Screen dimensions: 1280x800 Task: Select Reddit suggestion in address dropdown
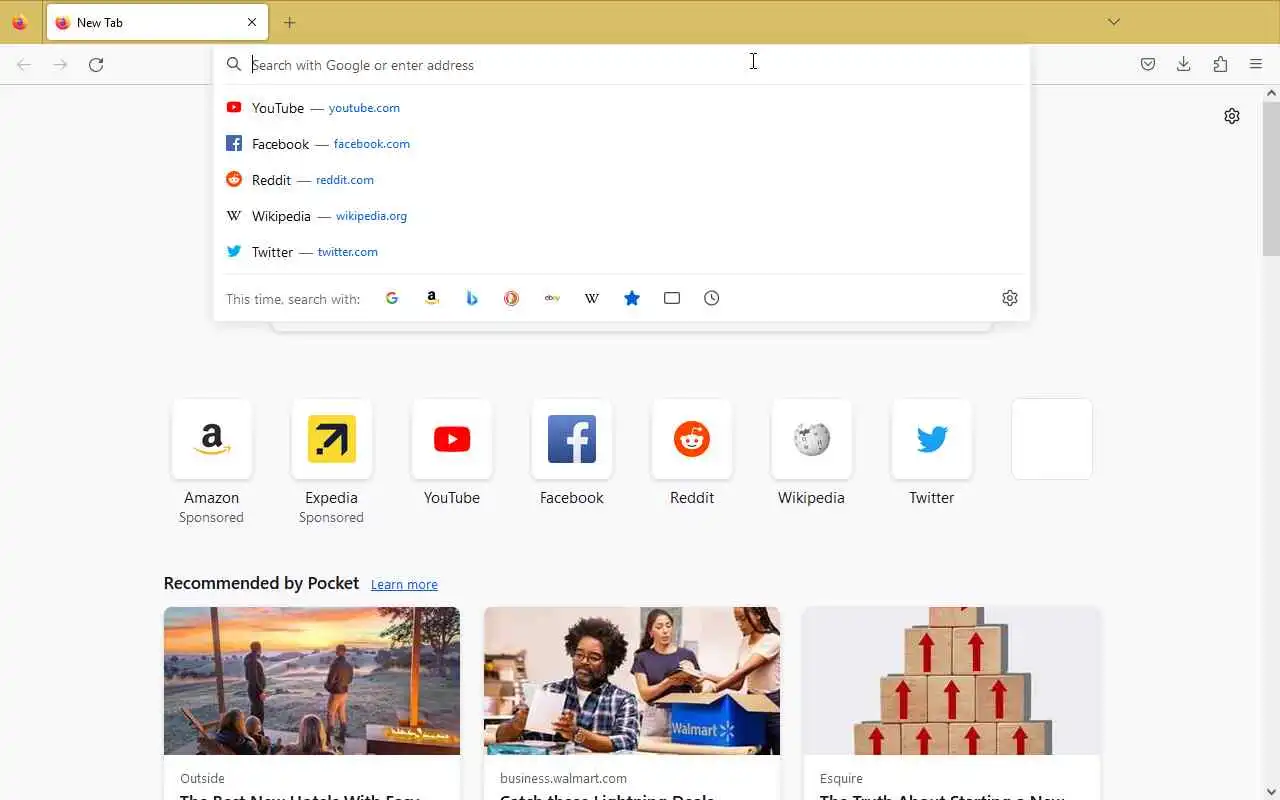point(621,180)
